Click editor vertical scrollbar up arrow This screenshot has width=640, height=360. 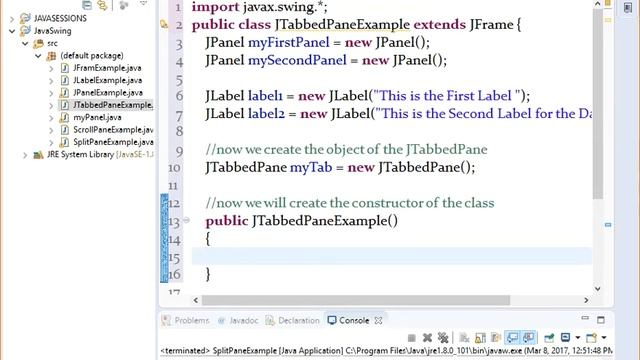click(598, 4)
